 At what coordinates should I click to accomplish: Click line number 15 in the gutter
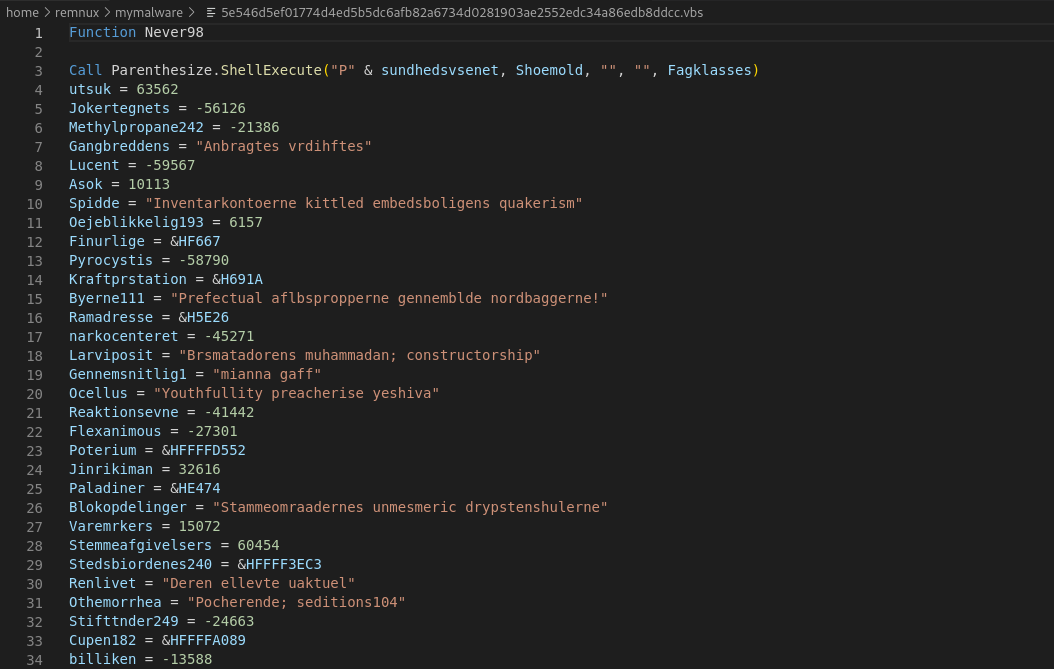coord(35,298)
